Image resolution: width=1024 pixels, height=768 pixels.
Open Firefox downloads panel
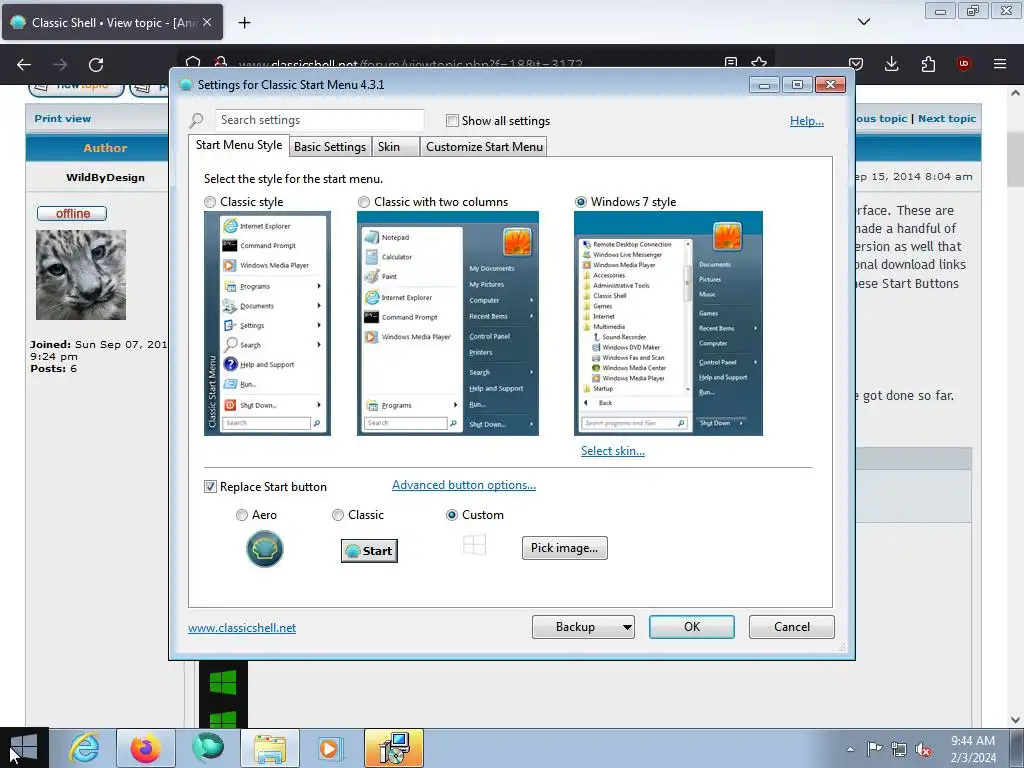[x=891, y=64]
